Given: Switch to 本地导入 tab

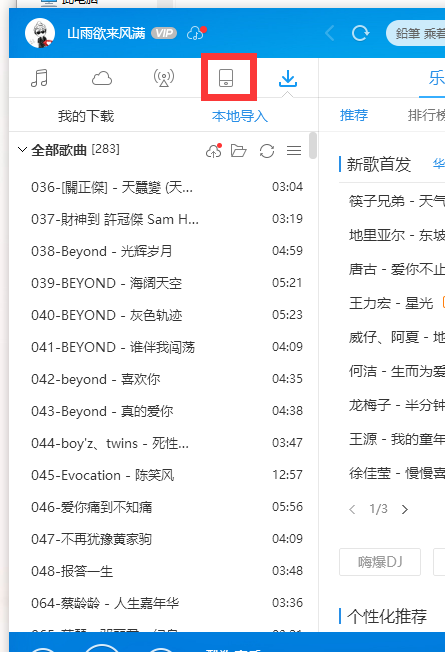Looking at the screenshot, I should (x=240, y=116).
